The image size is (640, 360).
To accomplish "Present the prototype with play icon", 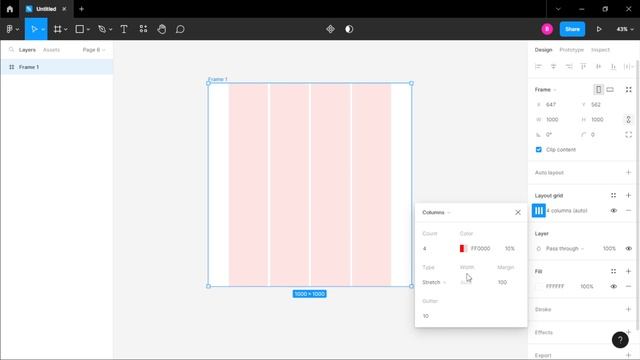I will (x=599, y=29).
